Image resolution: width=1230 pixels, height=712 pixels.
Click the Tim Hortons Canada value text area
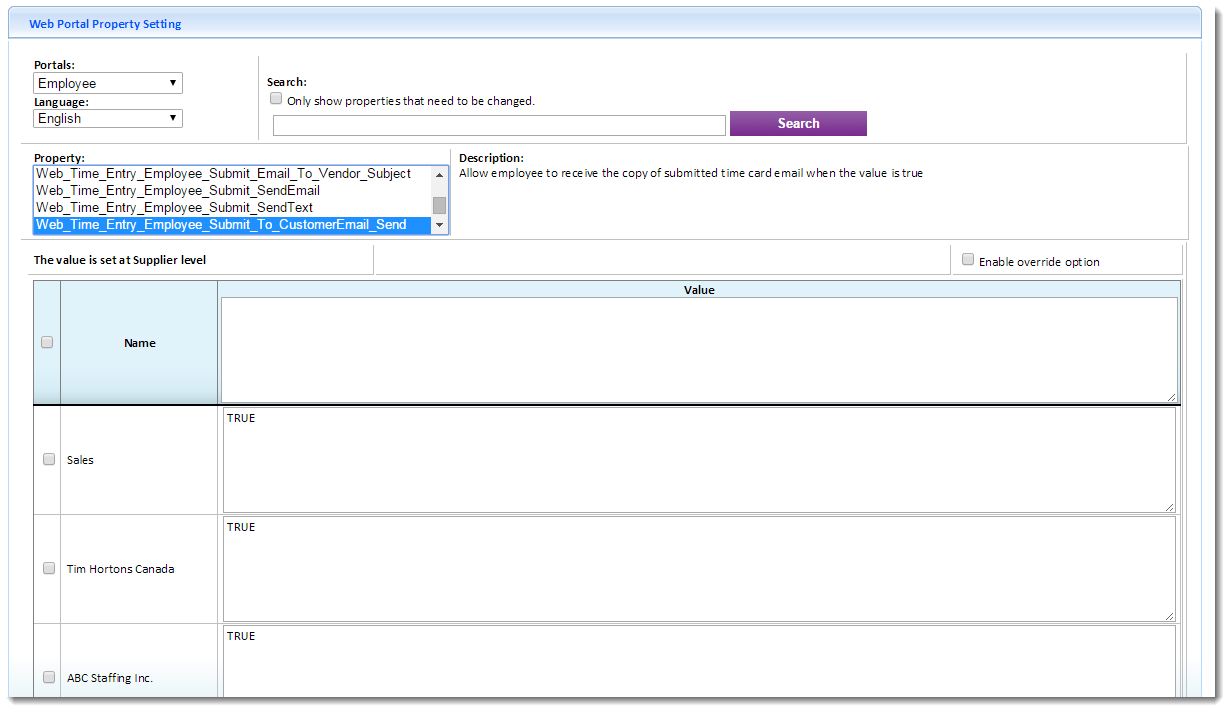click(x=699, y=569)
